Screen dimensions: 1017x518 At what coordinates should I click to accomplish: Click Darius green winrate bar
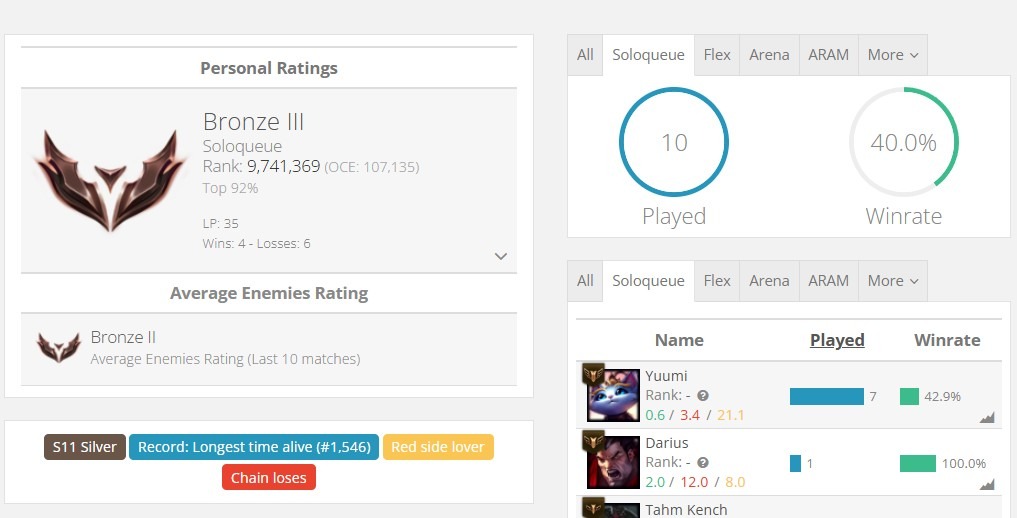[x=918, y=463]
